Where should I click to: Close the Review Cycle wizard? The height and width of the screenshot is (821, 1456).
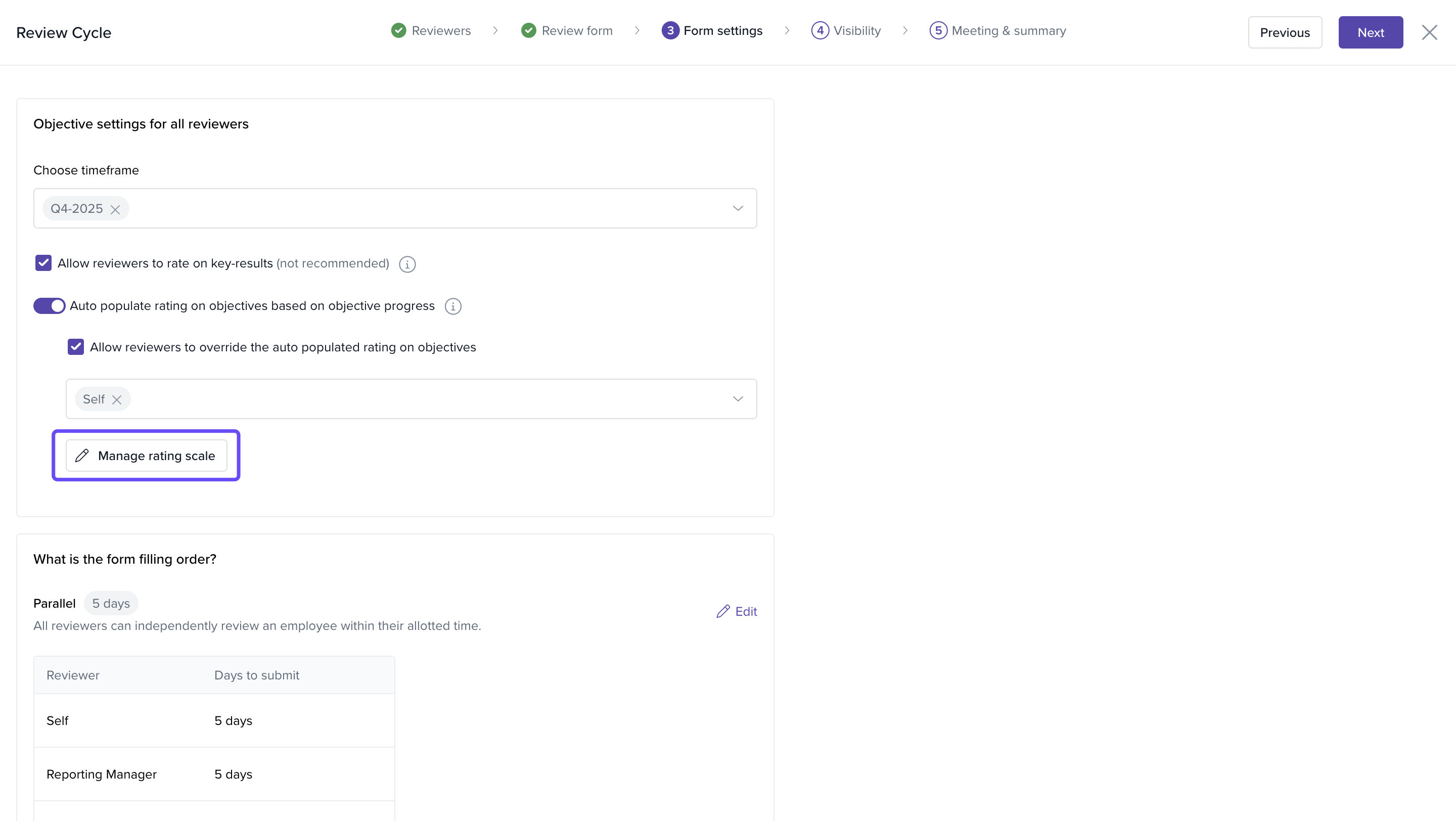point(1429,32)
